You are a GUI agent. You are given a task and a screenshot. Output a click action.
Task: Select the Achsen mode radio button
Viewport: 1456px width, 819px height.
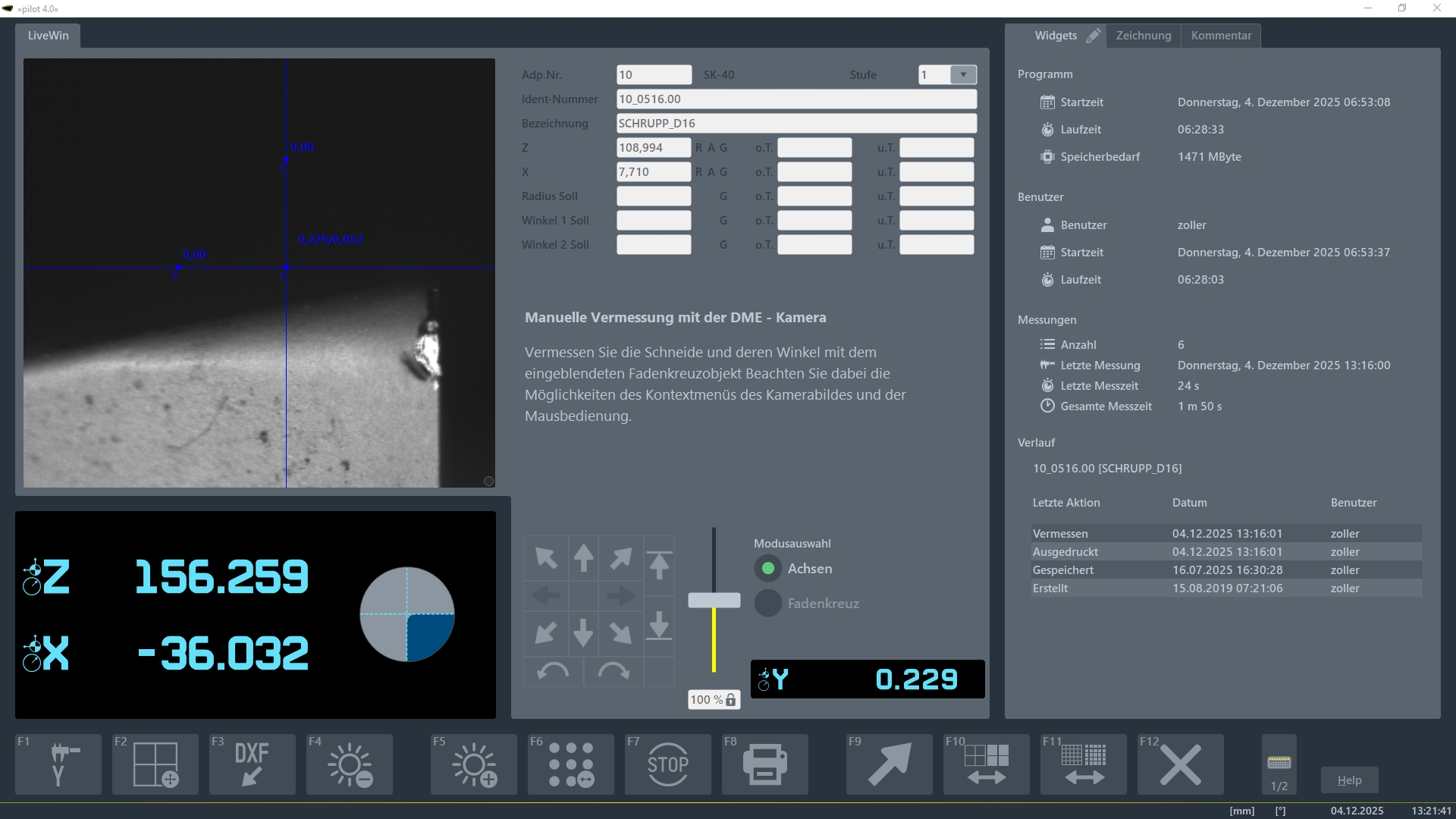click(x=768, y=568)
